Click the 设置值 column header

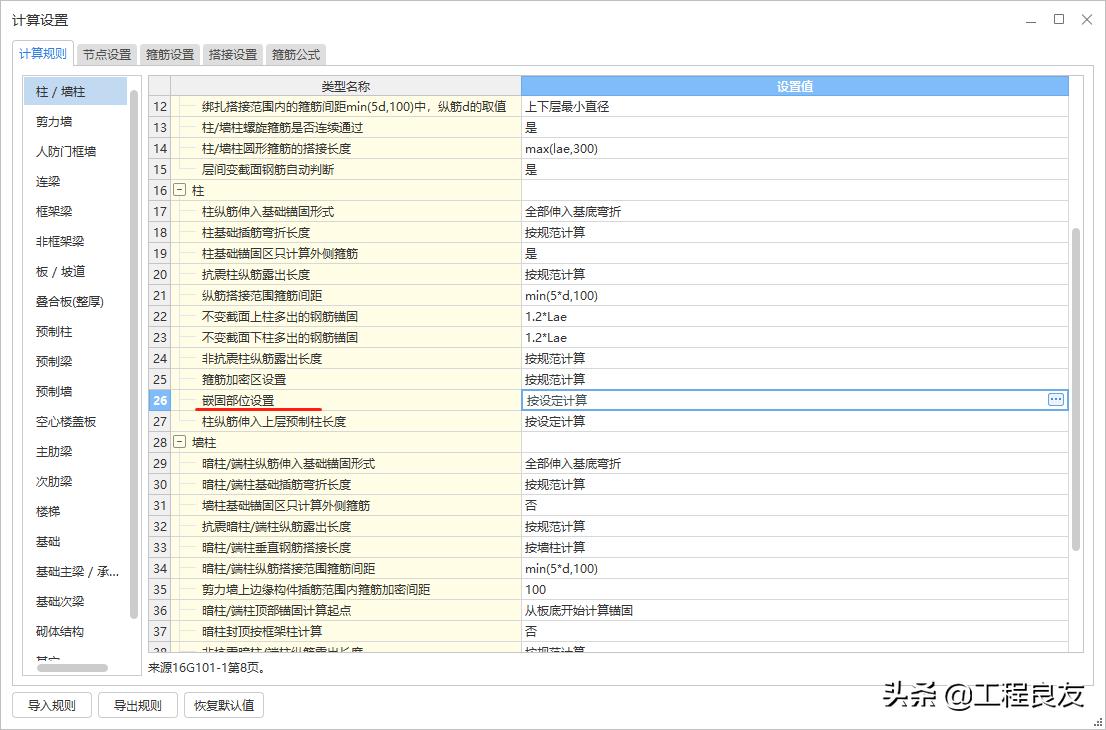tap(793, 86)
